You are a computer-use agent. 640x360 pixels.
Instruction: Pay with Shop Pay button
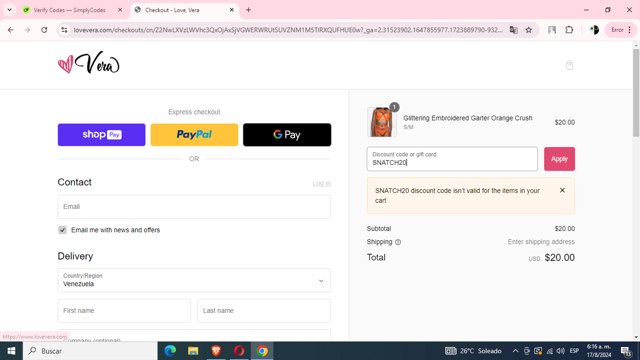101,135
